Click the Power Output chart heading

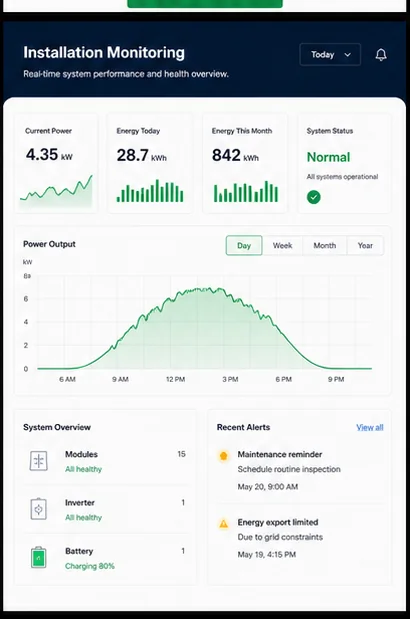[x=49, y=244]
